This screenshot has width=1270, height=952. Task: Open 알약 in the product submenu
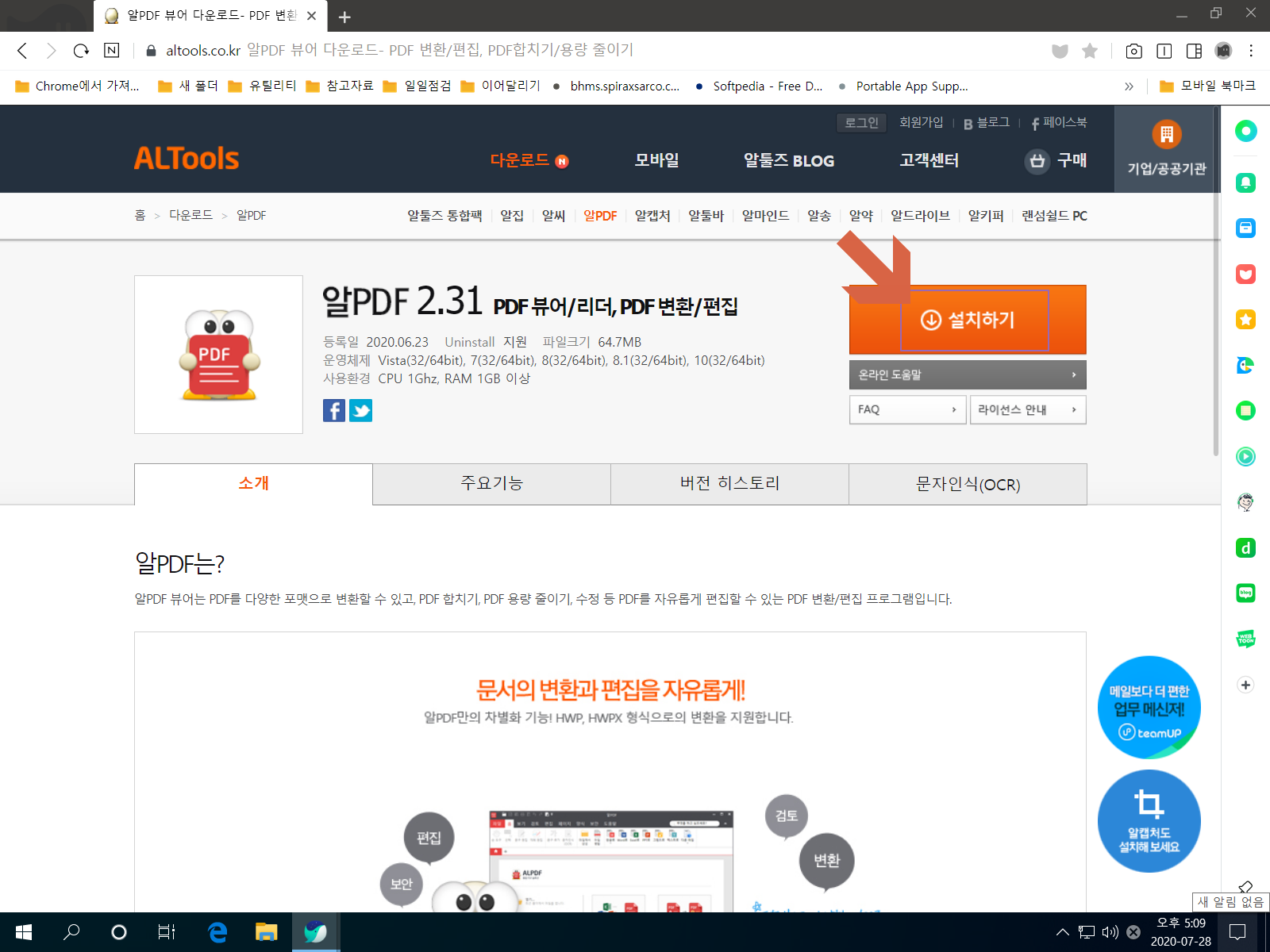(x=860, y=216)
